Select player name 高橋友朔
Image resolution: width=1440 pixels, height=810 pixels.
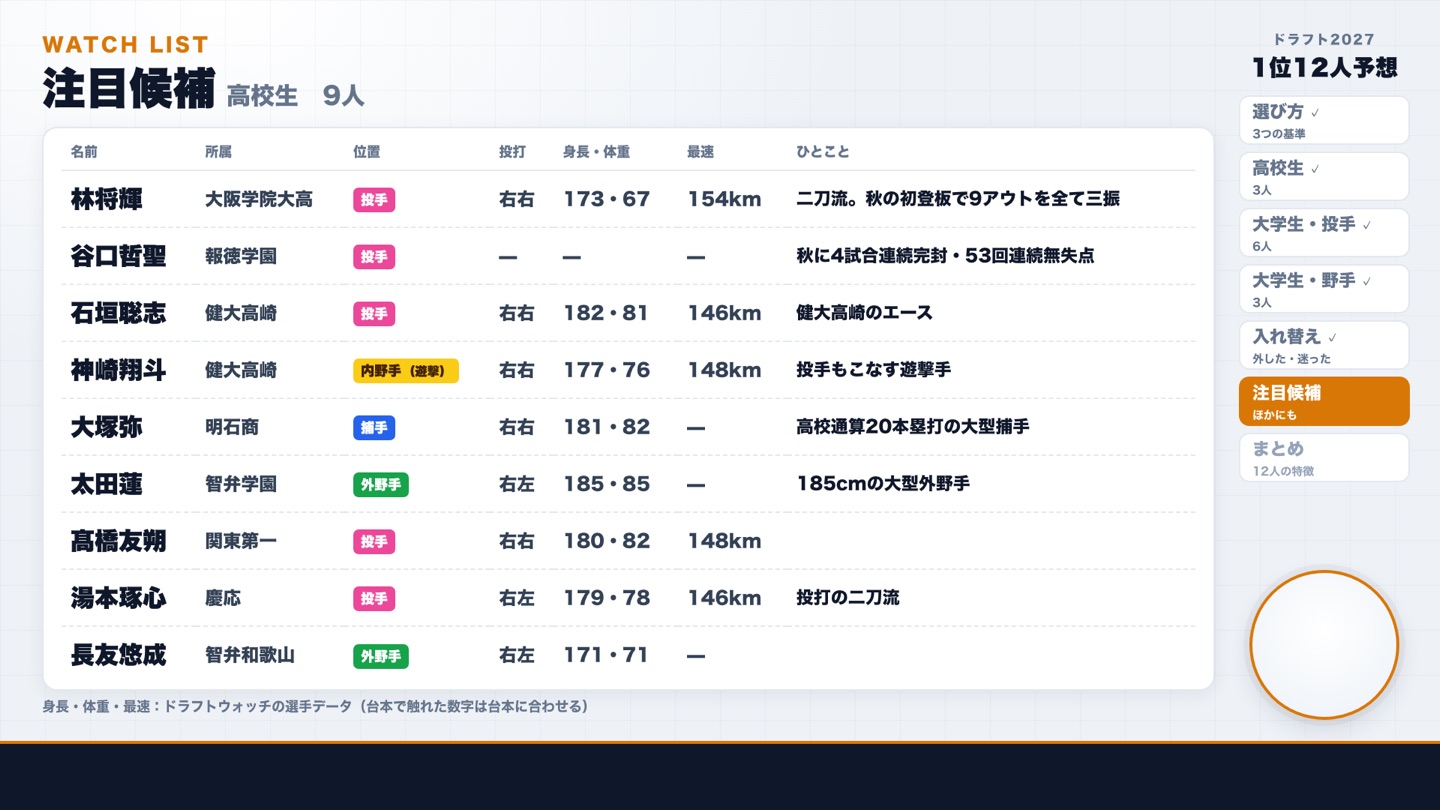[118, 541]
